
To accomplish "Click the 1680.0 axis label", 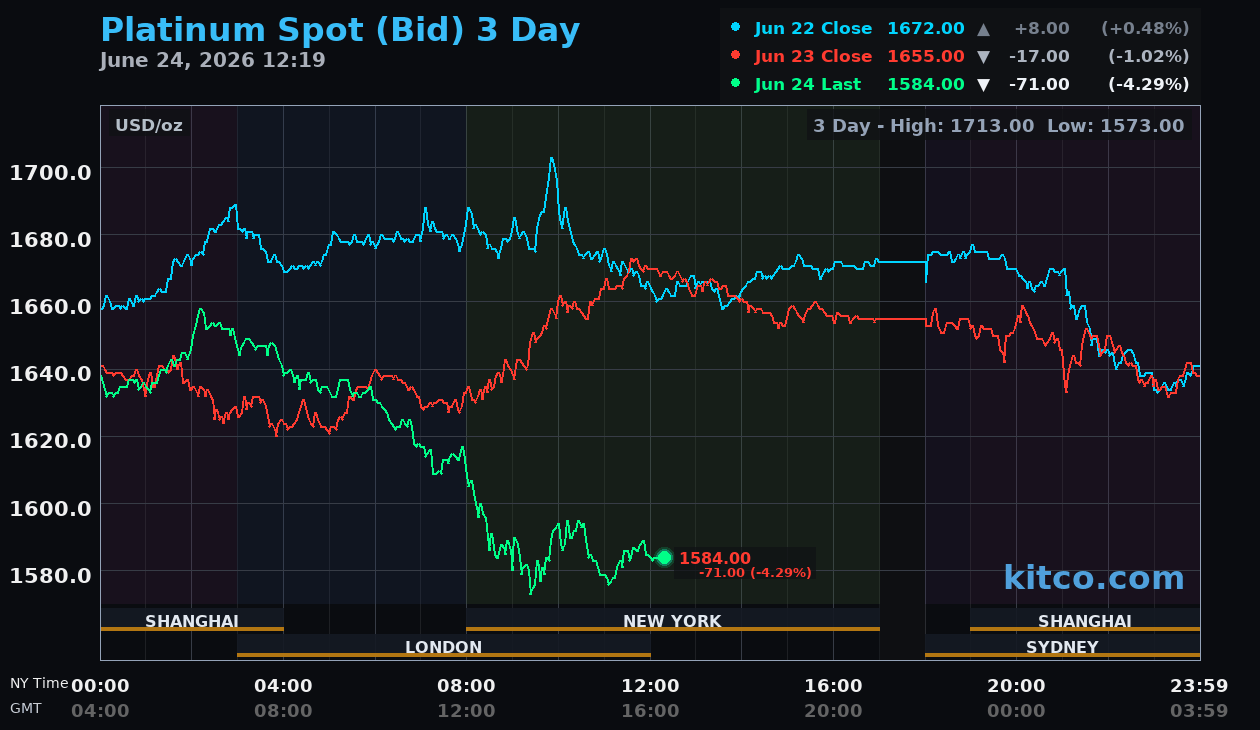I will click(50, 239).
